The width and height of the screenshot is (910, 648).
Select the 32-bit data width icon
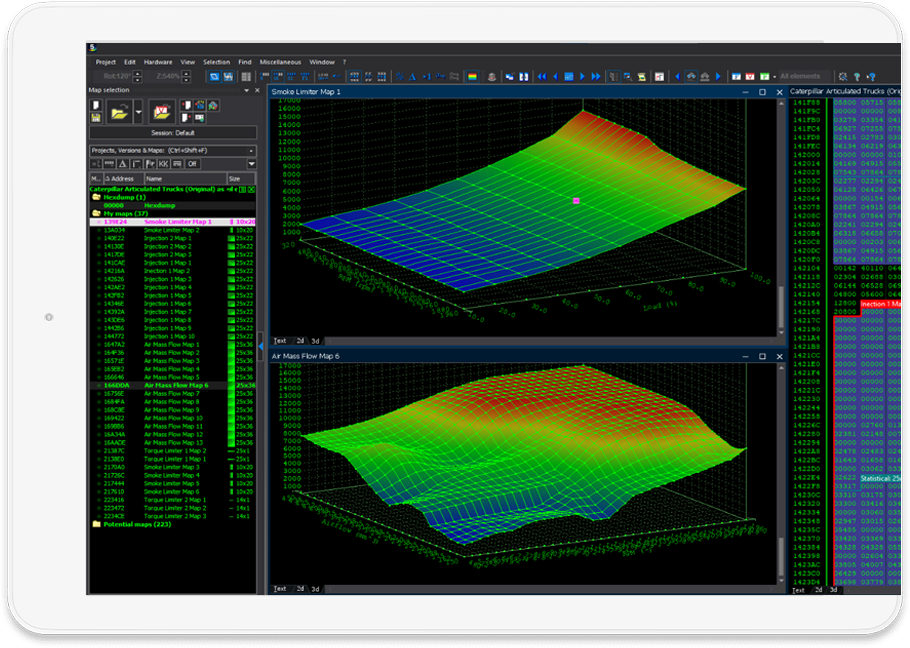coord(291,77)
